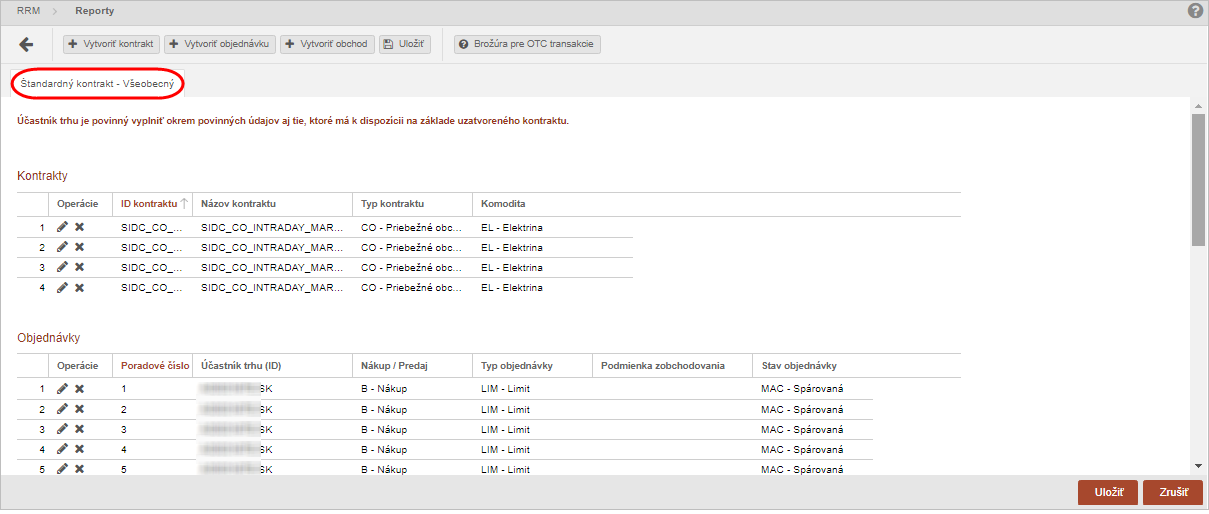Delete contract row 3 with X icon
This screenshot has height=514, width=1209.
pos(79,268)
